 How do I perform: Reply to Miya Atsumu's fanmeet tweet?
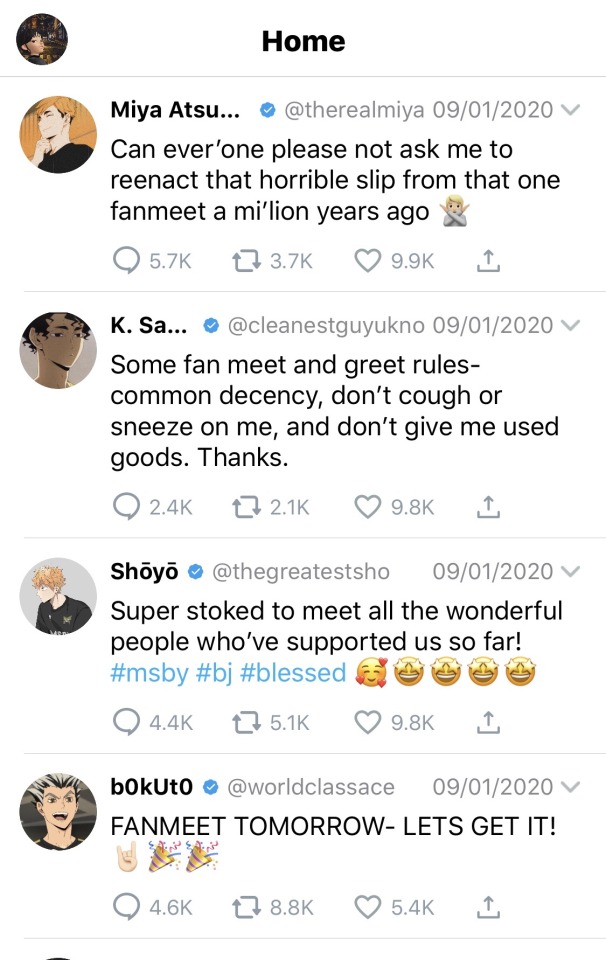(x=127, y=261)
